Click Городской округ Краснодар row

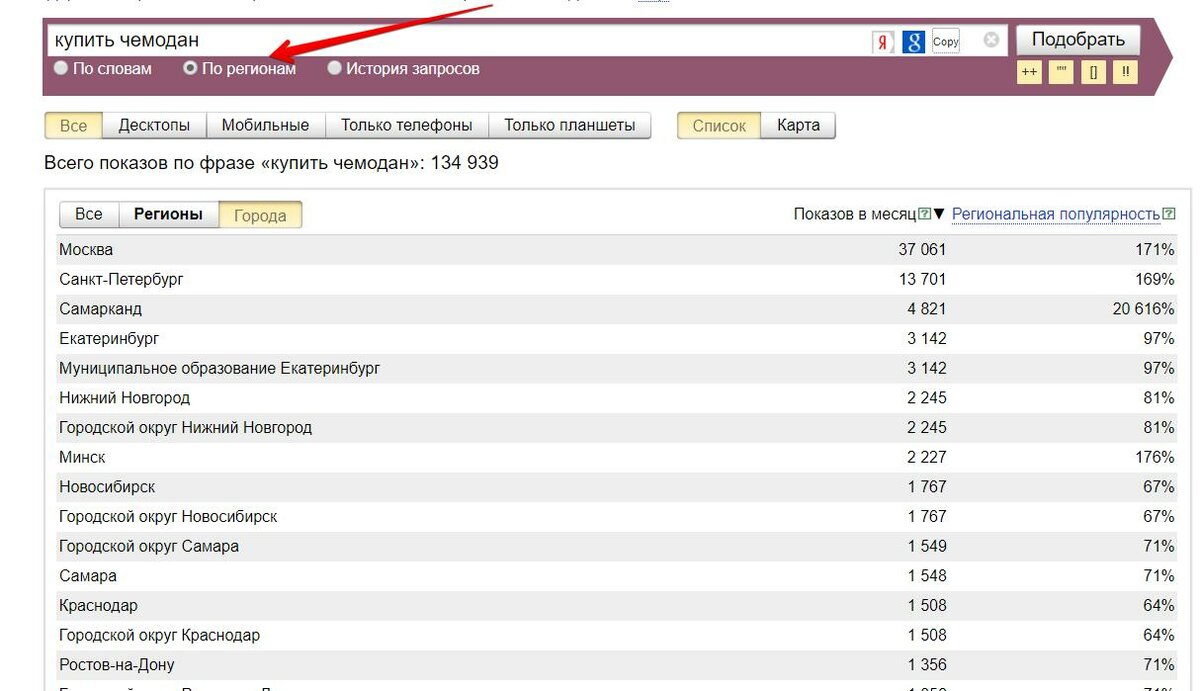coord(617,635)
